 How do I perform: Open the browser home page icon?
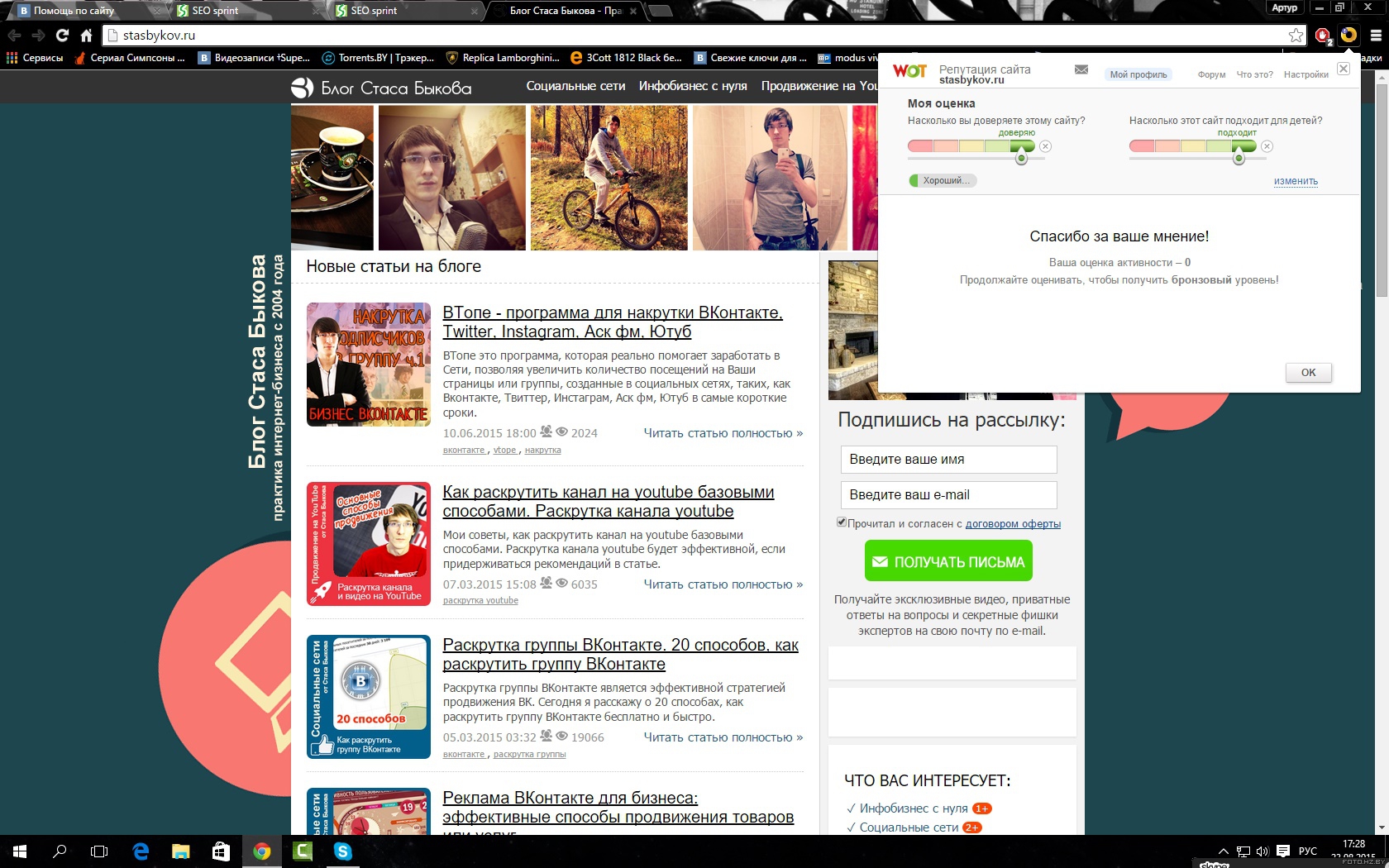pos(86,36)
